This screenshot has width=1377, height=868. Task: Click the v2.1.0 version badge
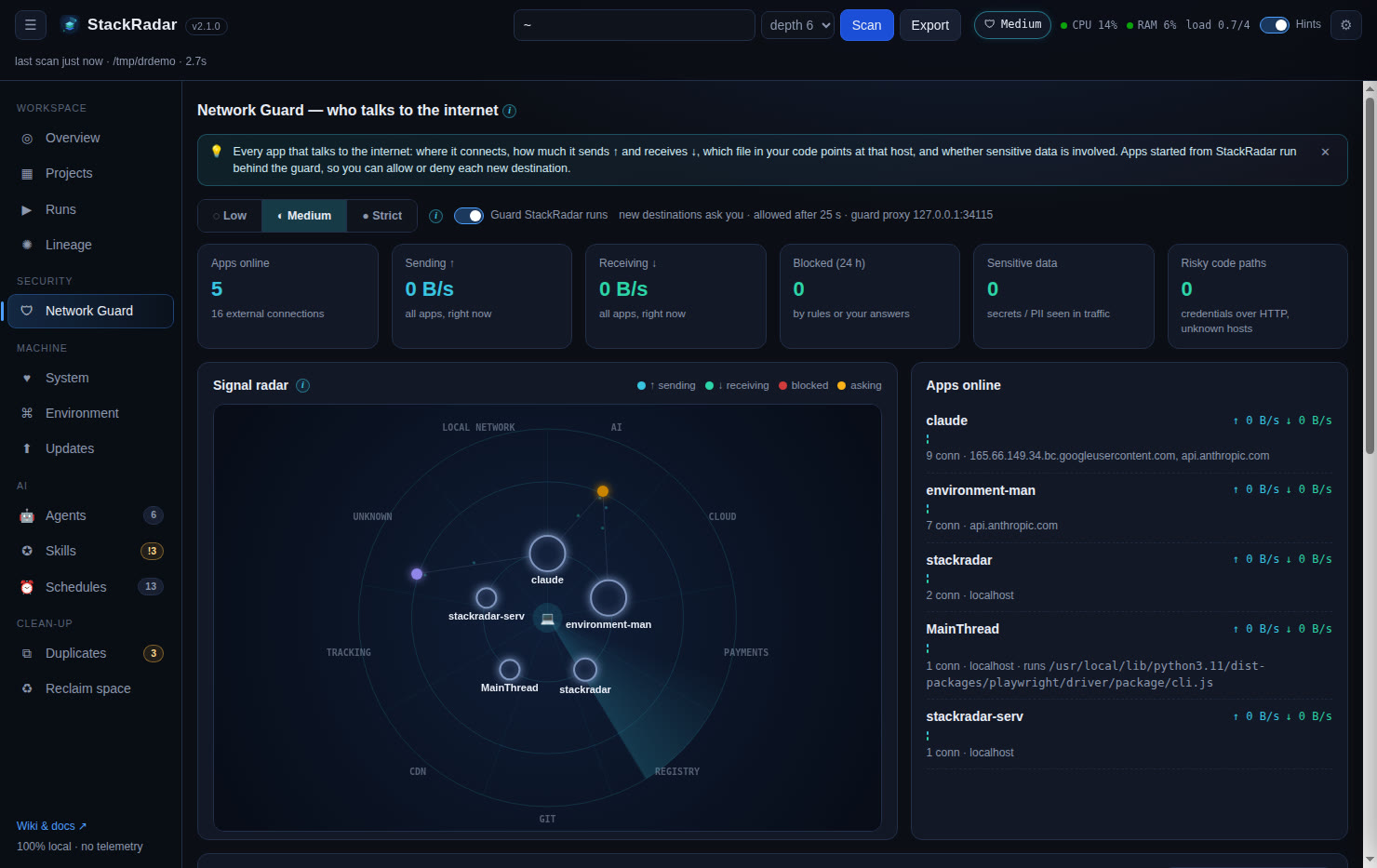click(206, 26)
